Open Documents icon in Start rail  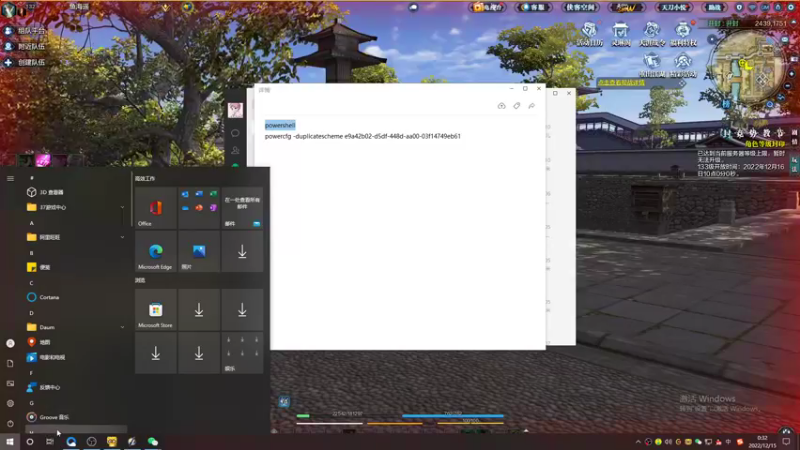coord(10,363)
